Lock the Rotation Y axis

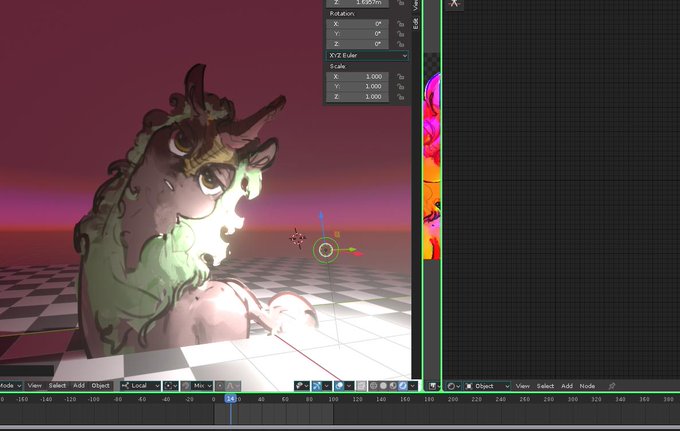400,34
